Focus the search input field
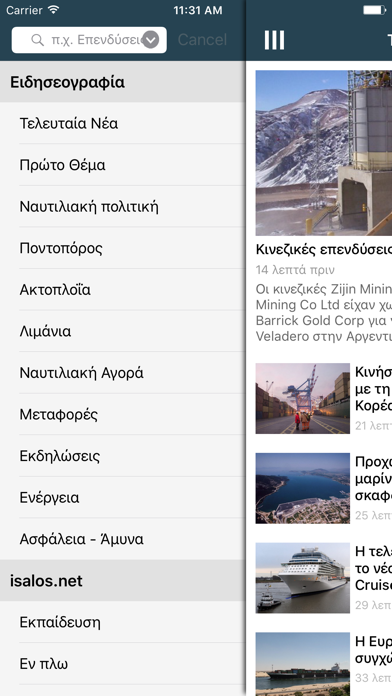392x696 pixels. pyautogui.click(x=89, y=40)
